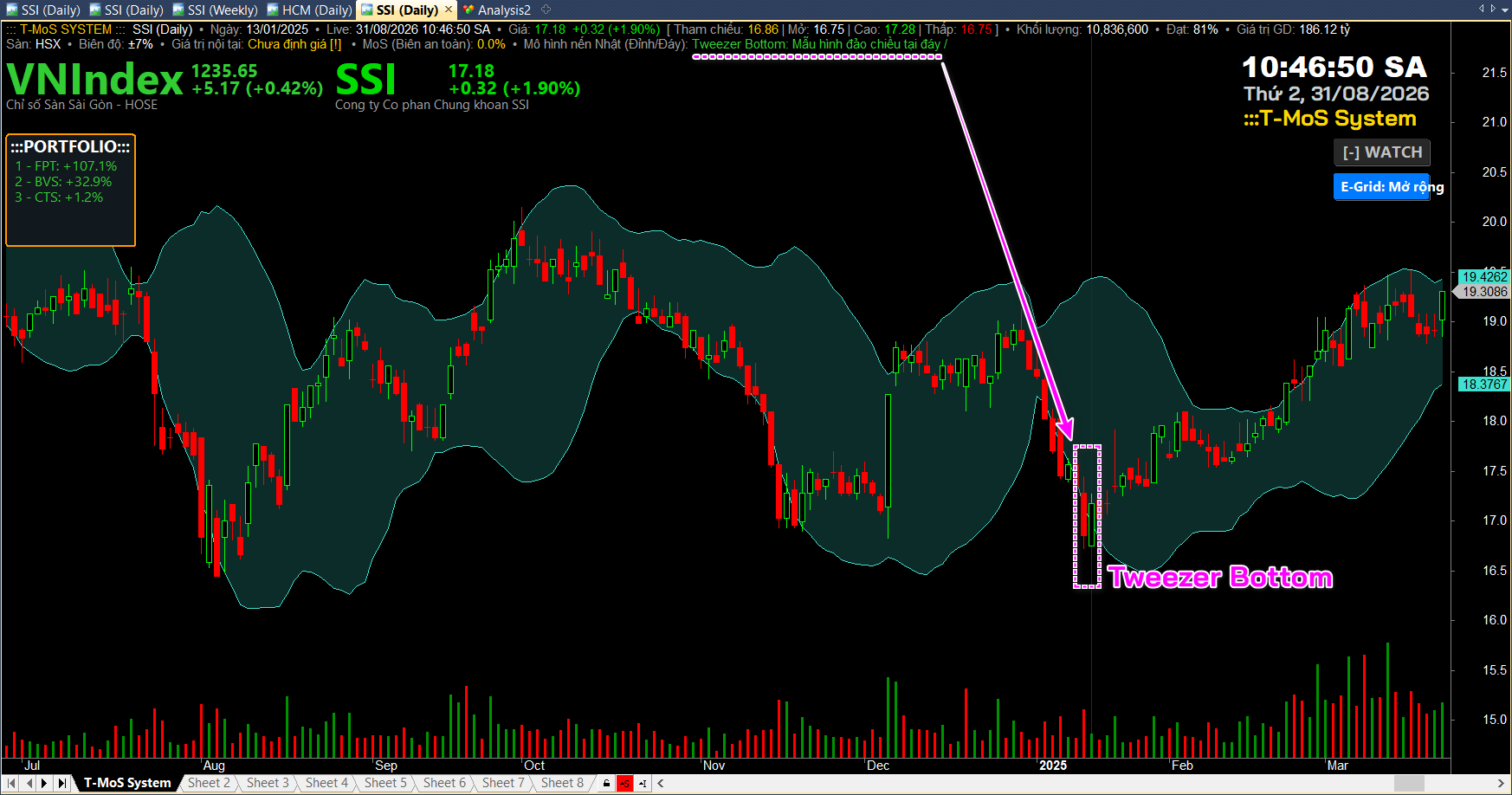Switch to Sheet 3
1512x795 pixels.
268,783
